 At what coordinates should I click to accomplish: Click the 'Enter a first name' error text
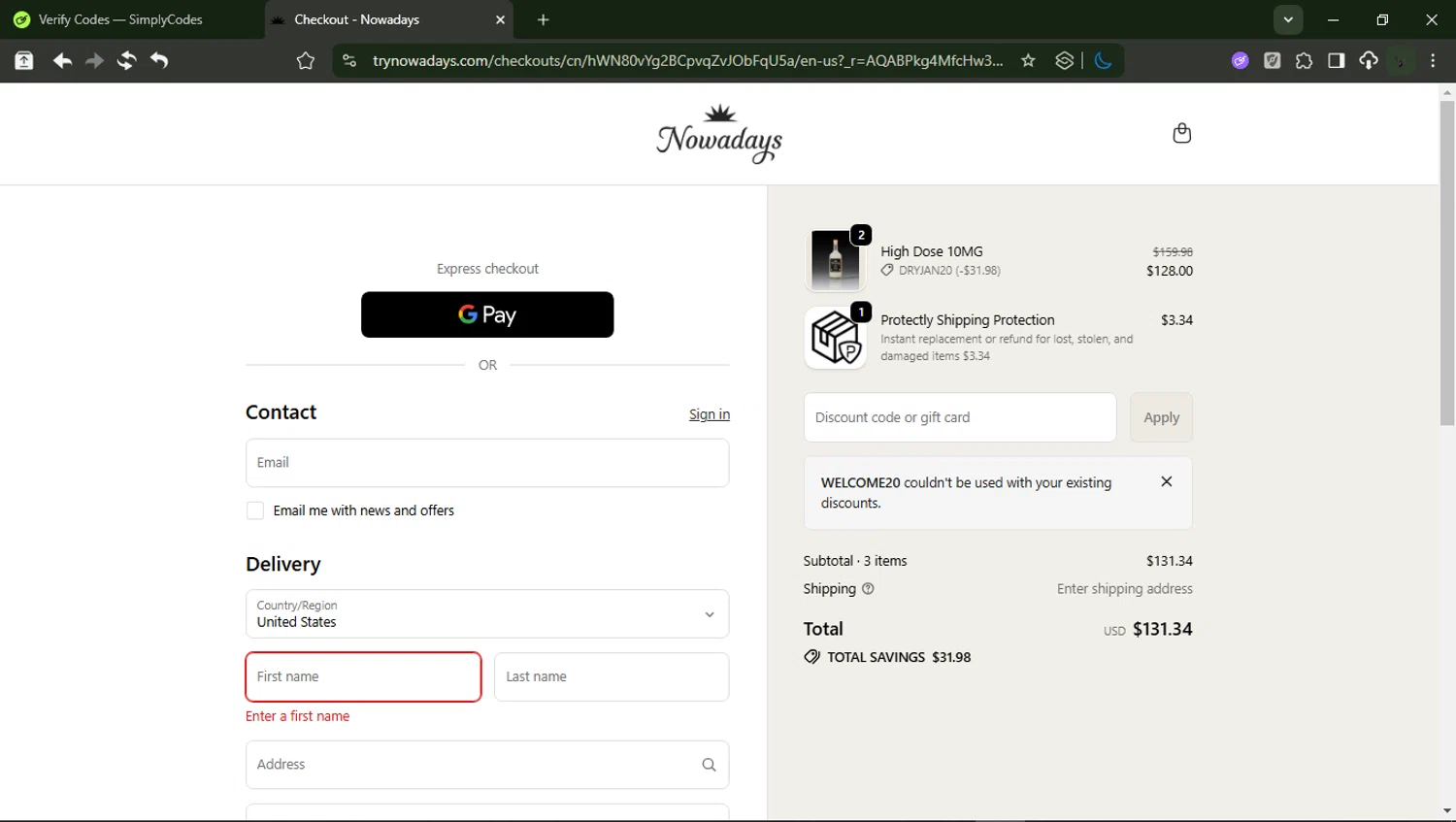click(x=297, y=716)
